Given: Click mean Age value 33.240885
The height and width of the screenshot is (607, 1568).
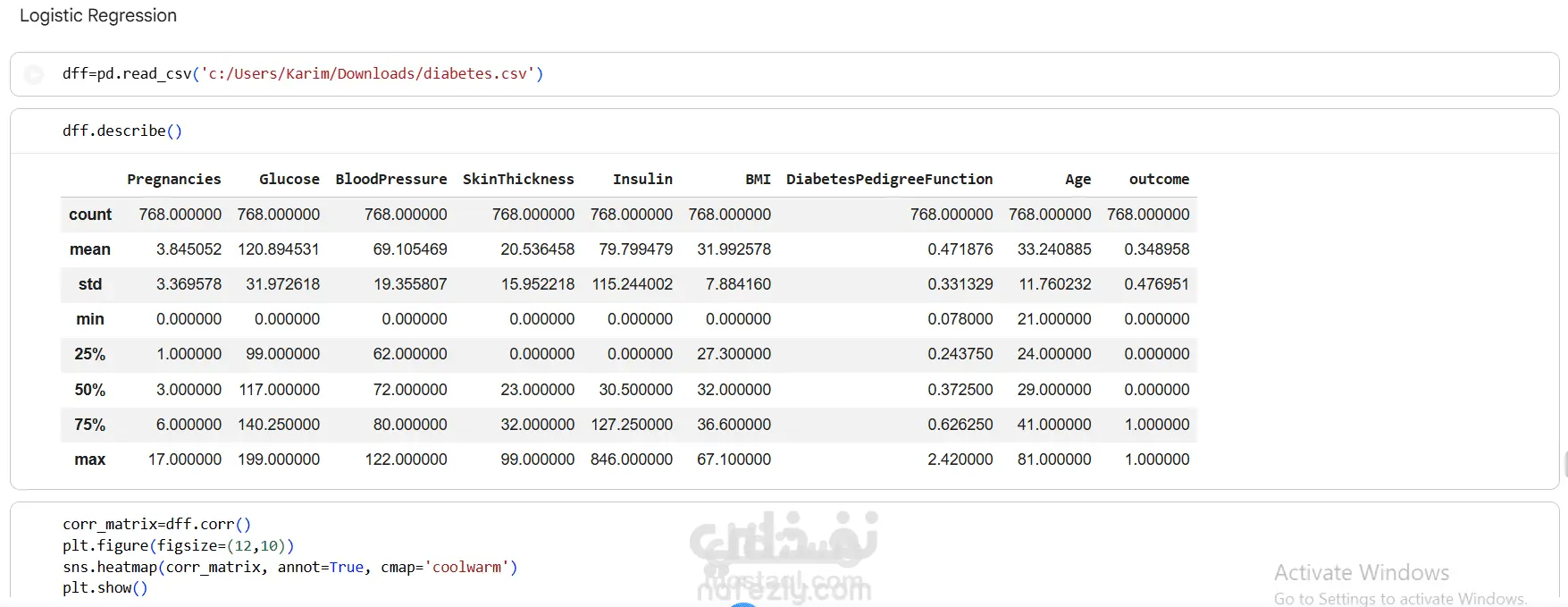Looking at the screenshot, I should [x=1054, y=249].
